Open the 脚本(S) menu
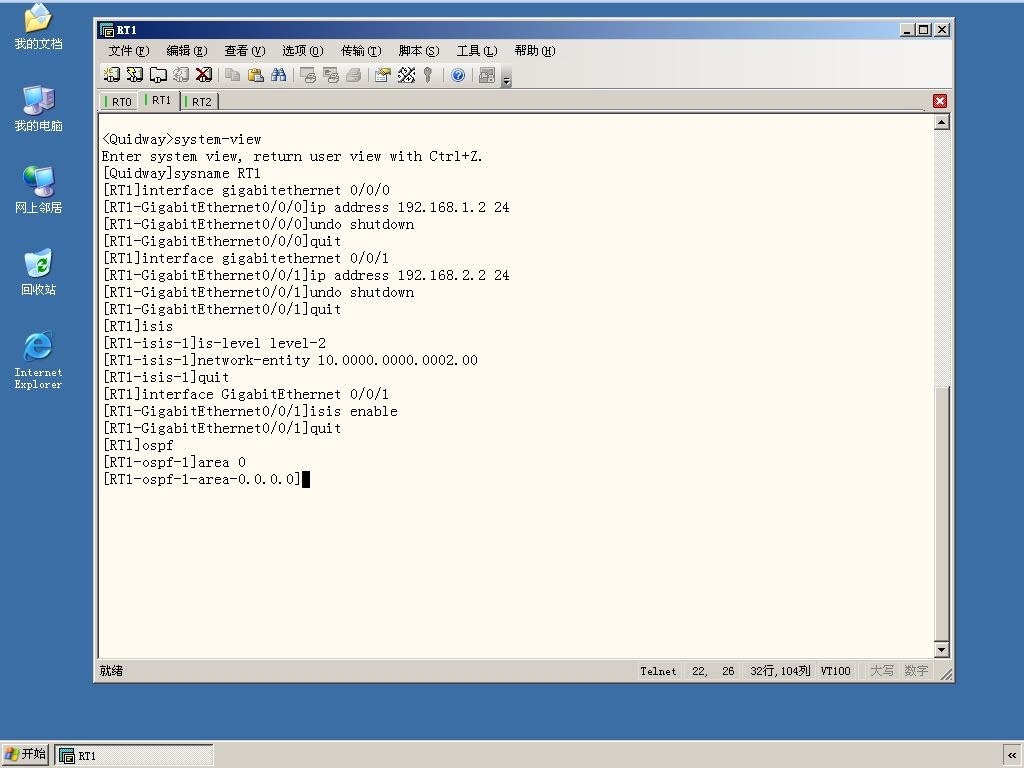 pos(419,51)
